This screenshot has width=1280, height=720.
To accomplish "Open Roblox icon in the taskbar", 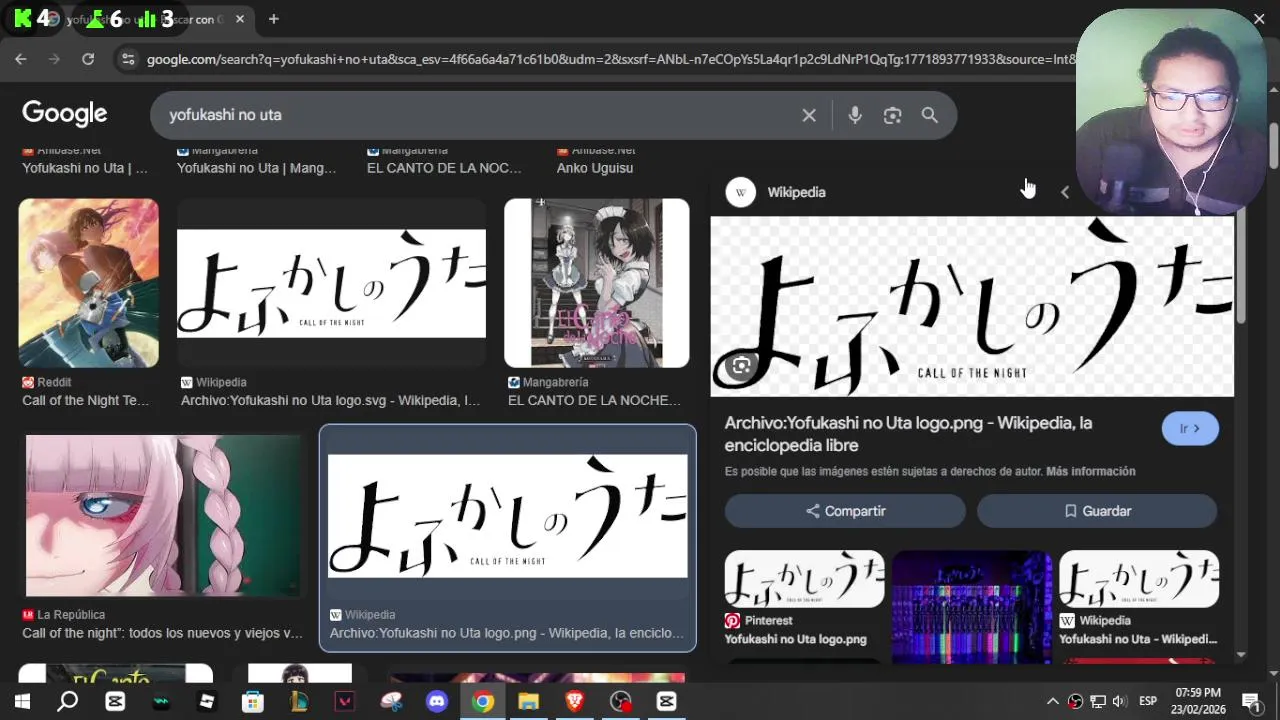I will [x=207, y=702].
